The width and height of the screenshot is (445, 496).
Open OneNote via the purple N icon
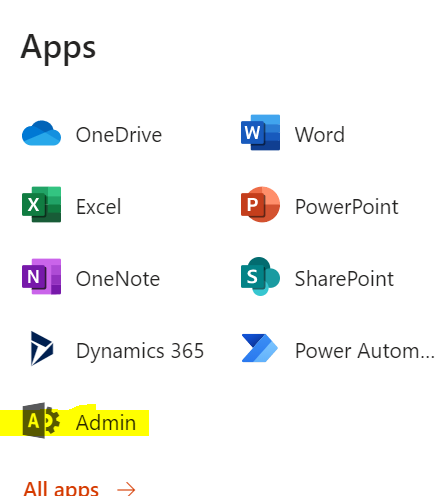41,276
